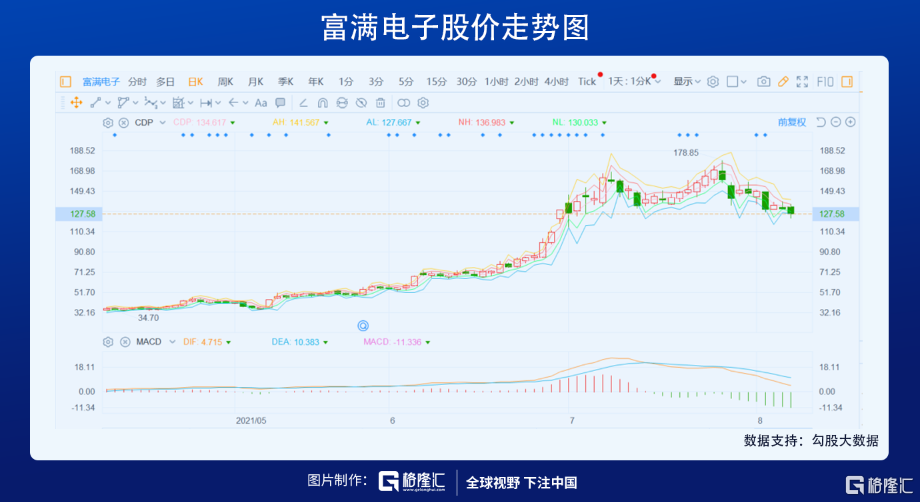Switch to 分时 intraday tab
Viewport: 920px width, 502px height.
(x=137, y=82)
